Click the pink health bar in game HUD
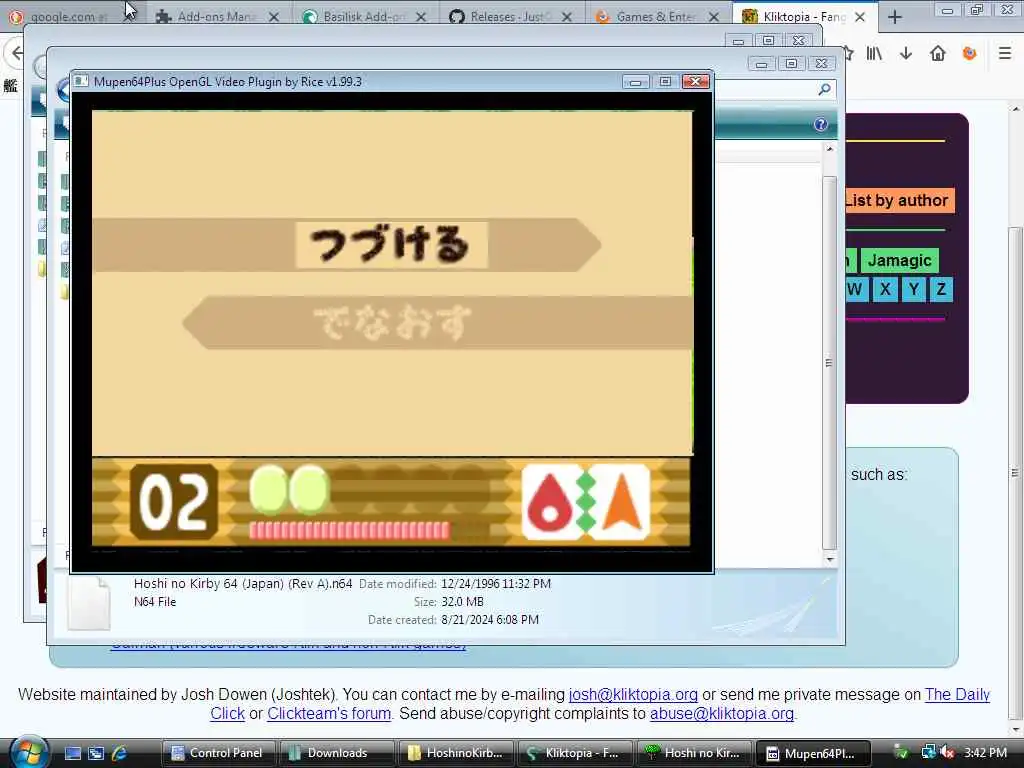This screenshot has height=768, width=1024. [x=349, y=530]
